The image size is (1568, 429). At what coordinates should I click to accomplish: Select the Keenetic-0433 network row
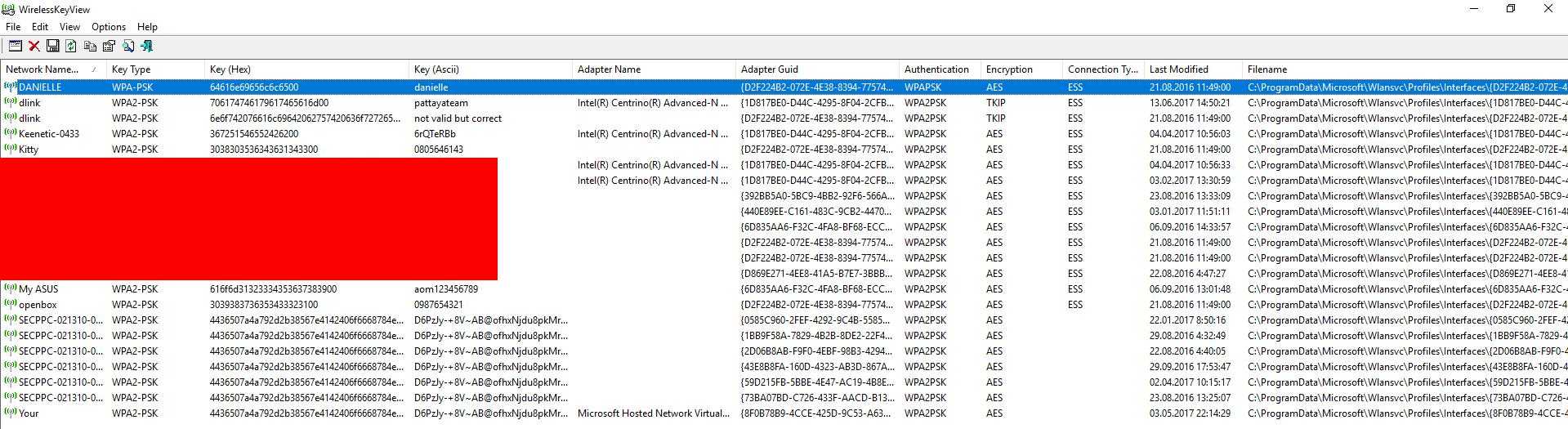49,134
